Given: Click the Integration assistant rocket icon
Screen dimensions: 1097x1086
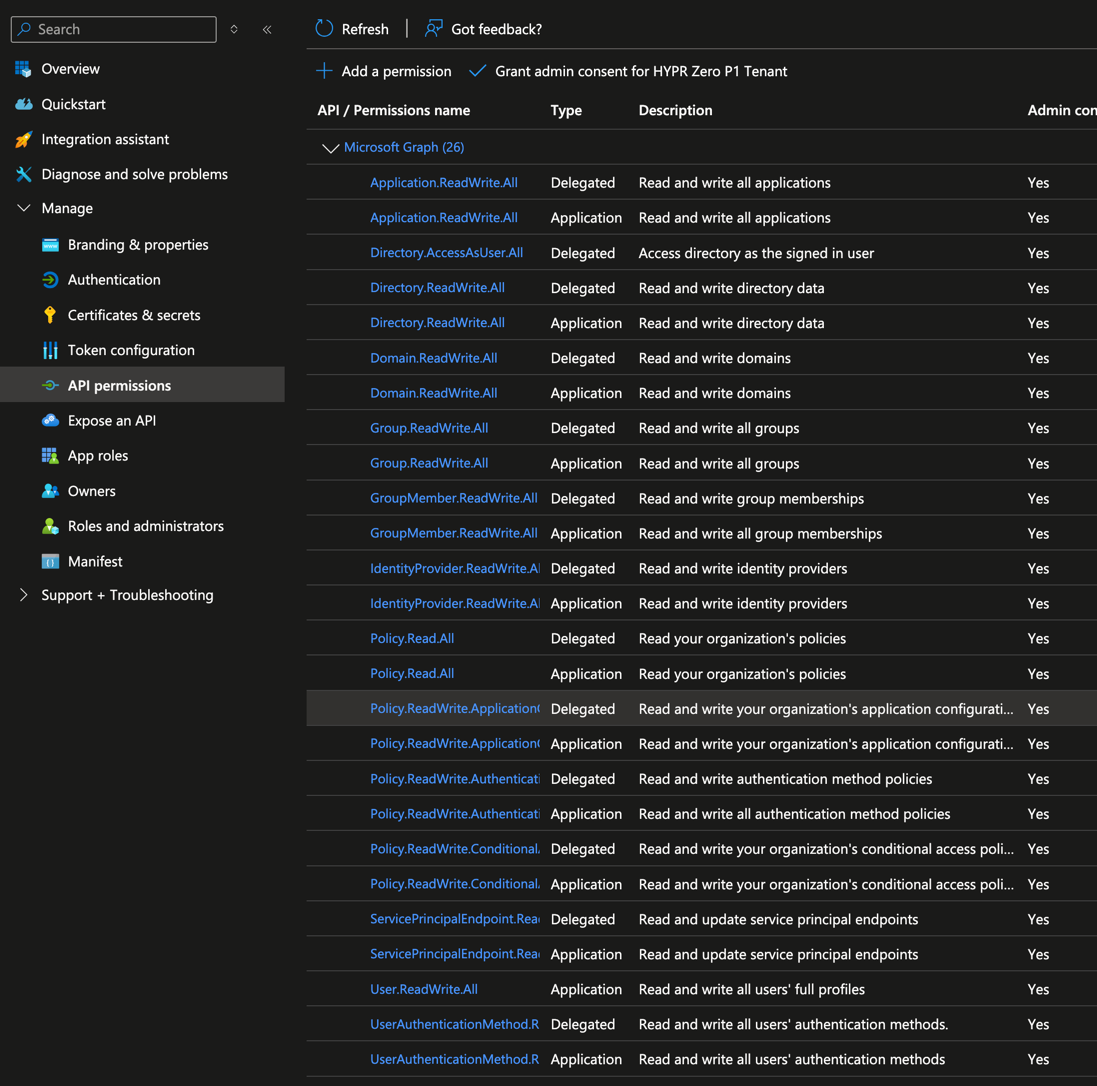Looking at the screenshot, I should (x=23, y=139).
